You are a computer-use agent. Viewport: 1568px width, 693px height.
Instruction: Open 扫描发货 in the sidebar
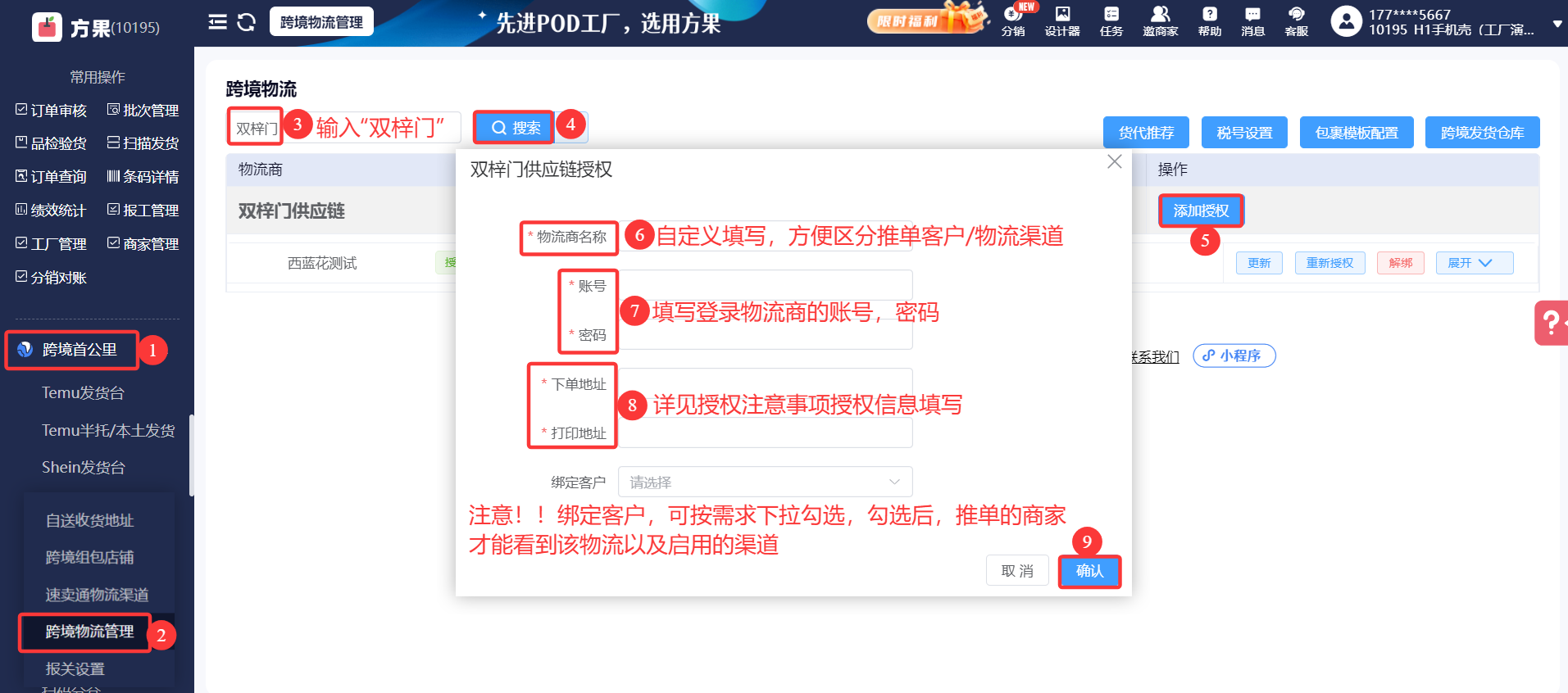[143, 143]
